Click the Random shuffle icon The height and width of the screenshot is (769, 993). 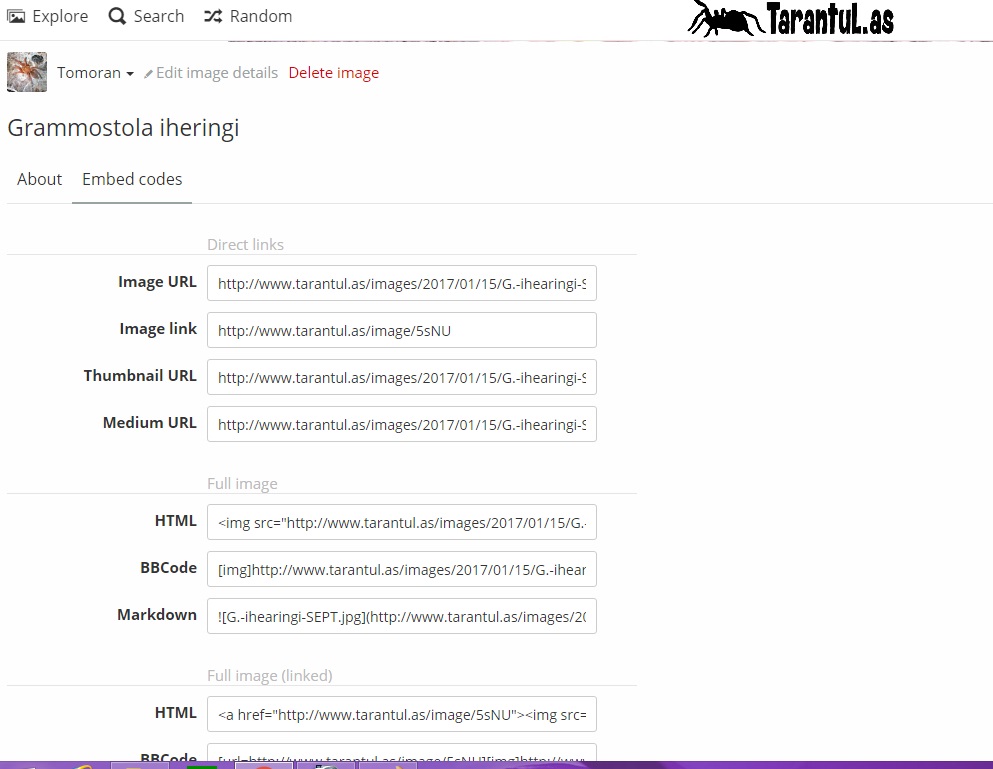tap(212, 16)
